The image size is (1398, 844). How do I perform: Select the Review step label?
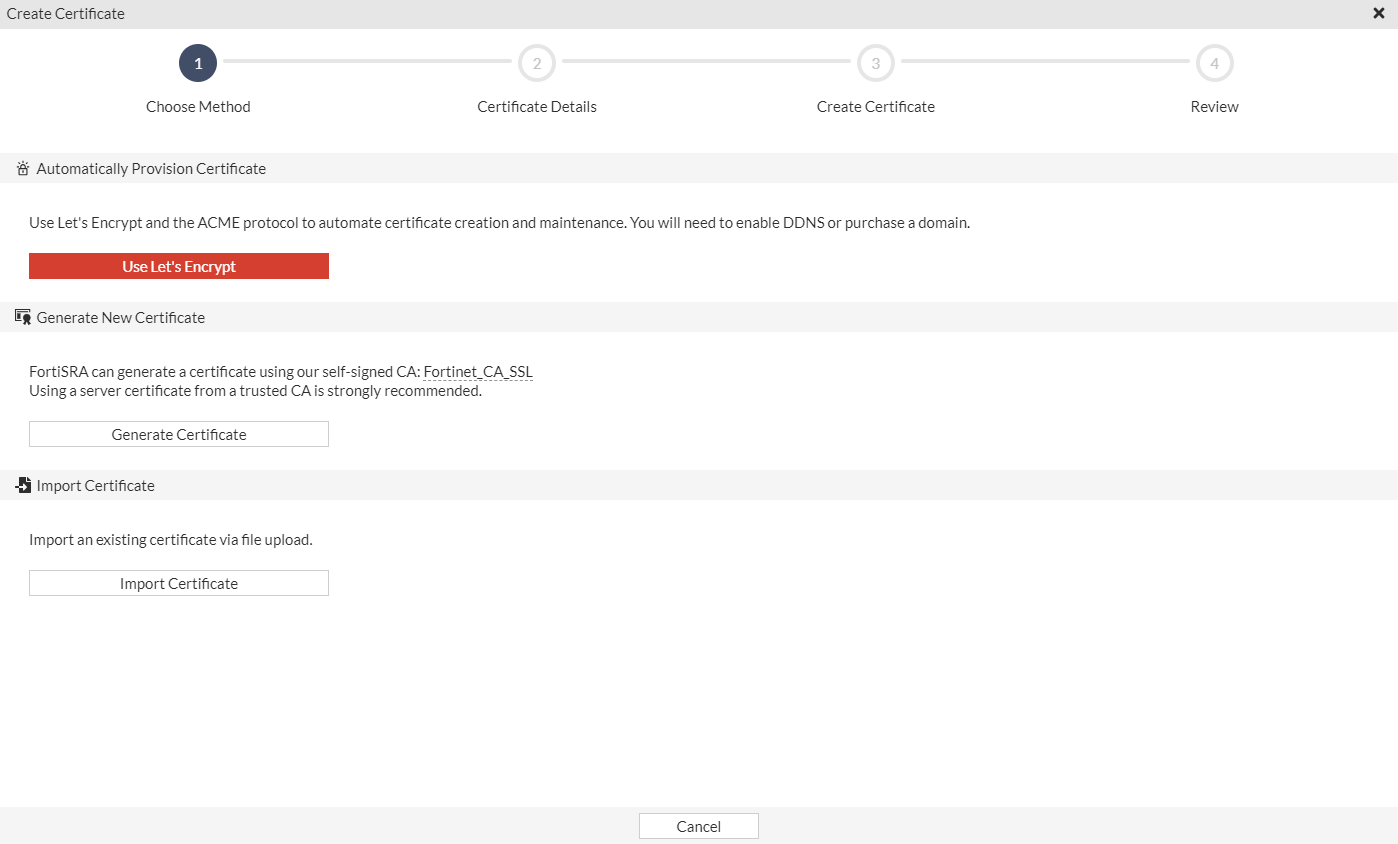(1214, 106)
